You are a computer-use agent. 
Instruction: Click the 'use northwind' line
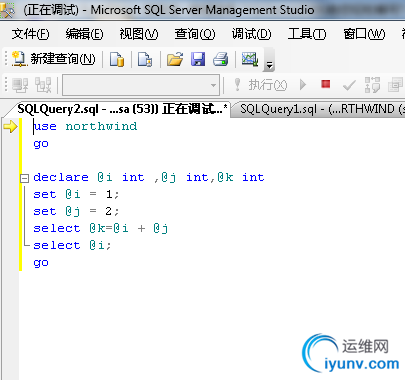coord(85,126)
